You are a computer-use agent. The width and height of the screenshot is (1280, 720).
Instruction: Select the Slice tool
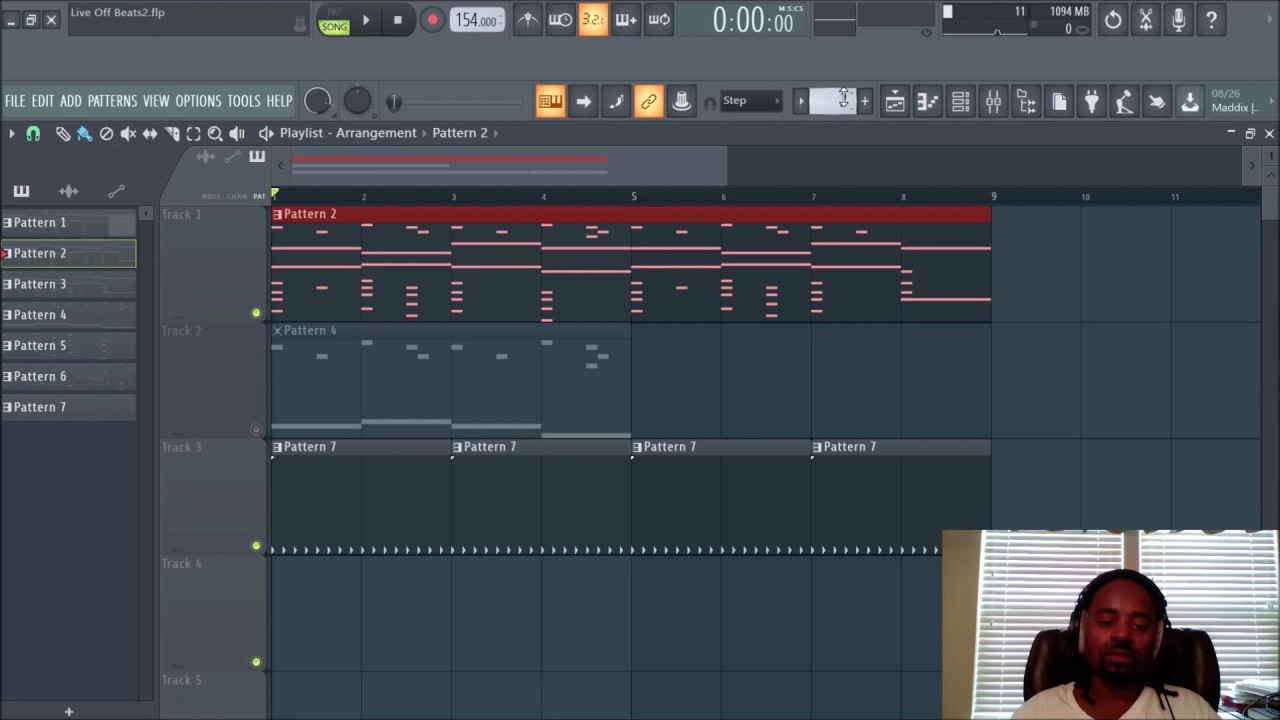click(x=172, y=133)
